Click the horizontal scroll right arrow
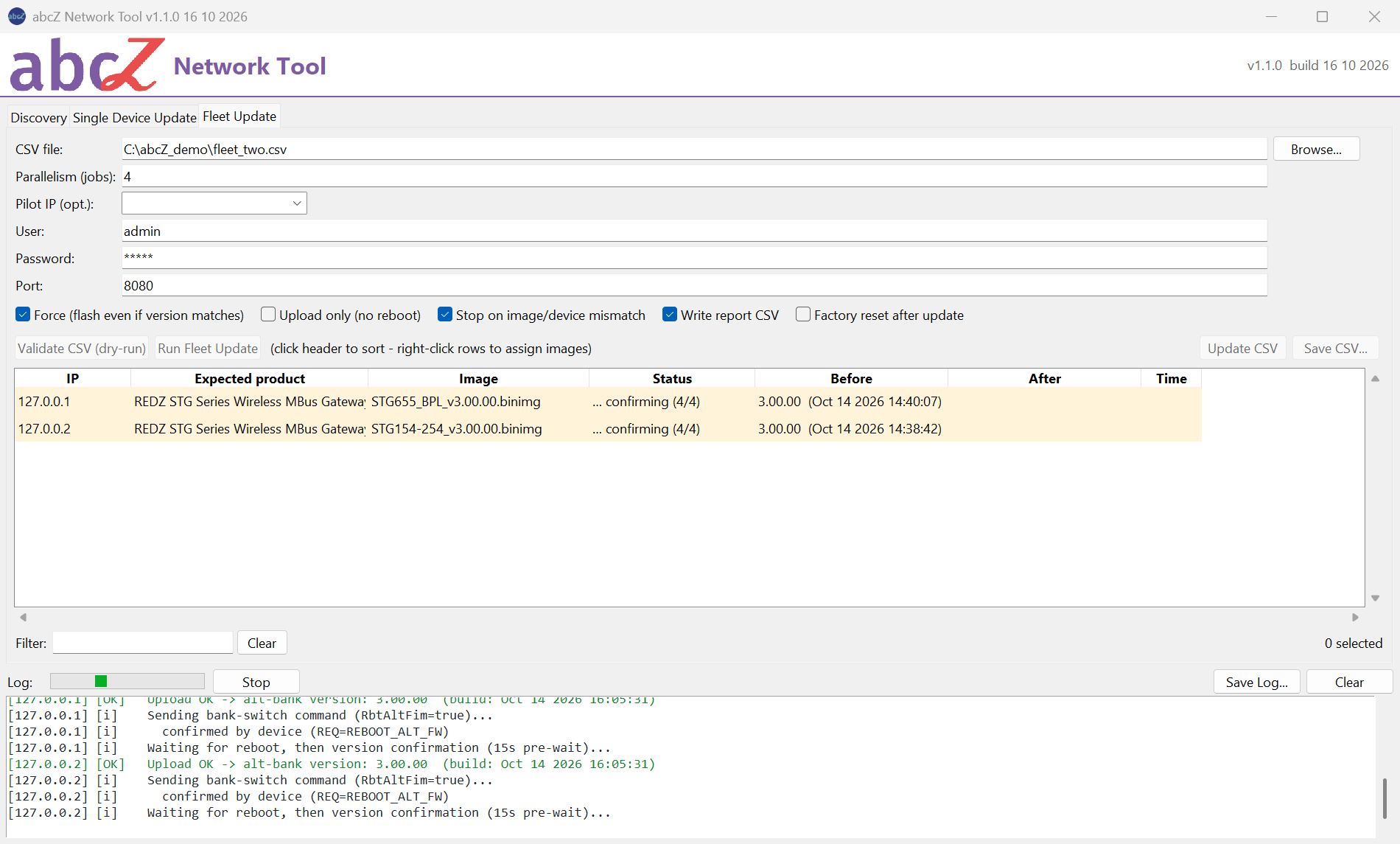Viewport: 1400px width, 844px height. (1355, 617)
